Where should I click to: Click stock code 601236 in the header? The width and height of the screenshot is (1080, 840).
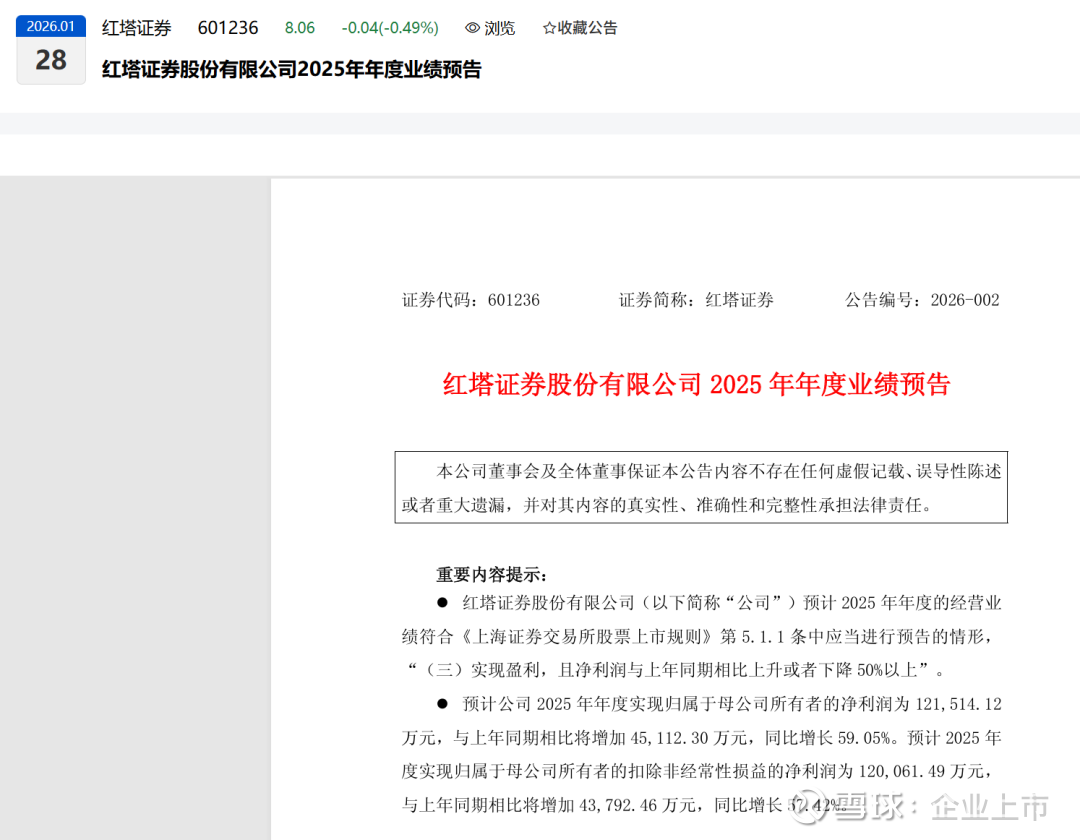[228, 28]
